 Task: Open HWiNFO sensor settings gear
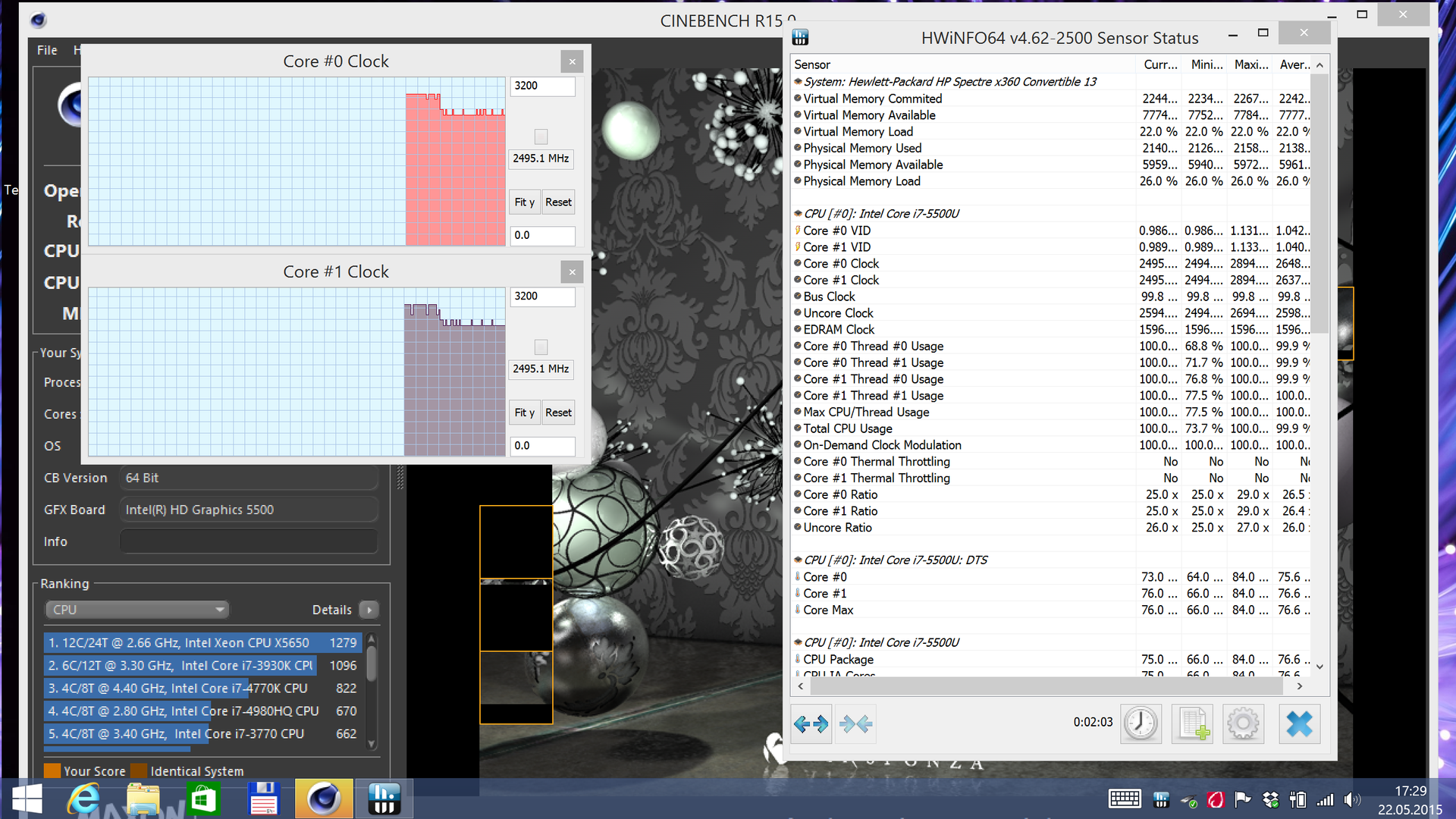tap(1243, 724)
